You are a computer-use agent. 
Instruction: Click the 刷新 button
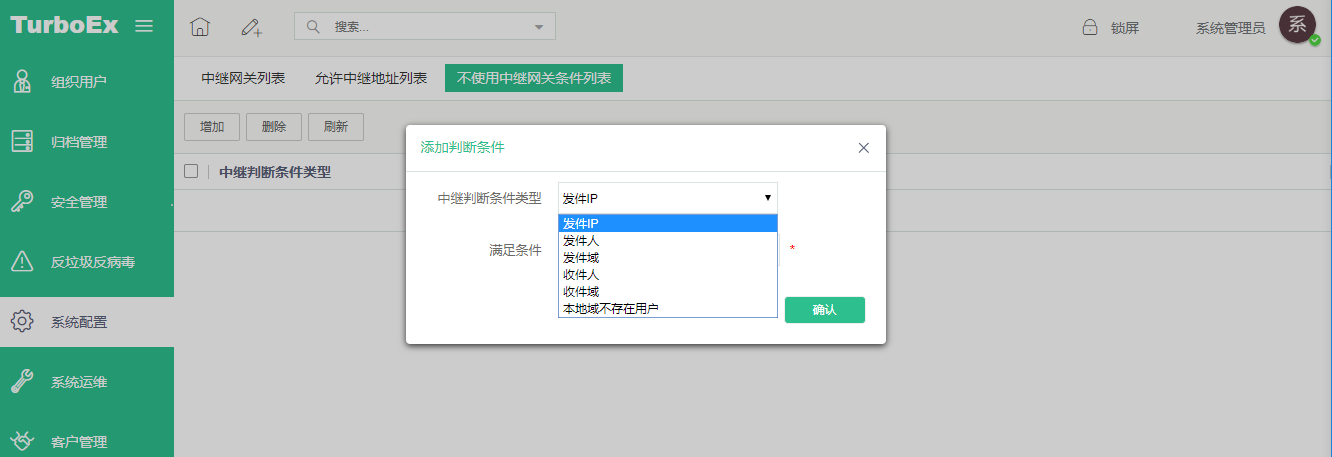point(336,127)
